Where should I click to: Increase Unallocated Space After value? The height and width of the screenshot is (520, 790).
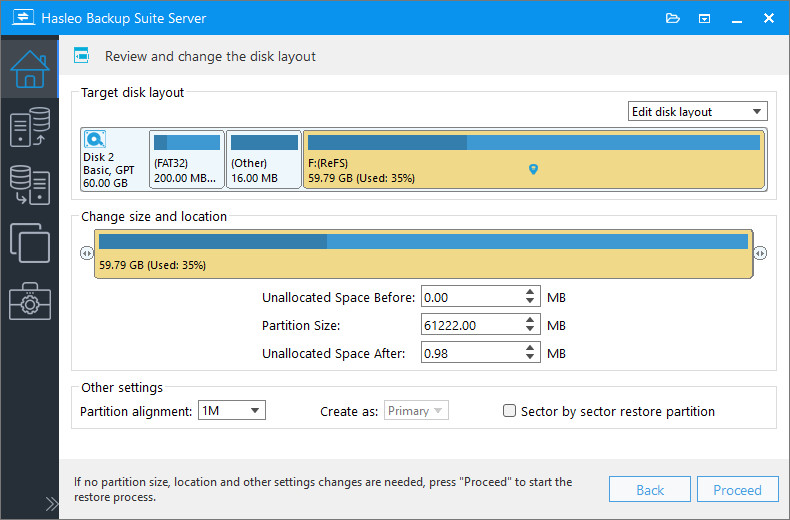(530, 348)
